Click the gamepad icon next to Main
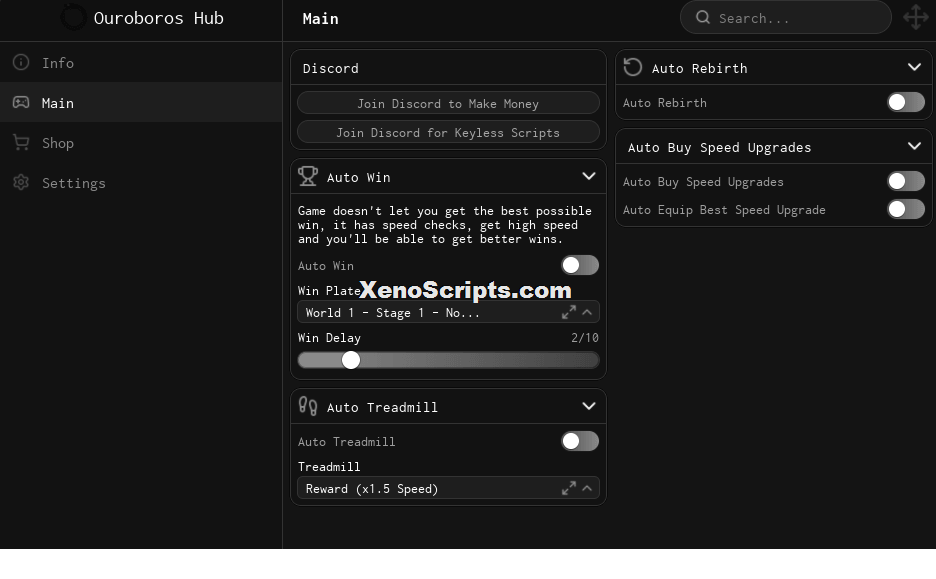 tap(21, 103)
